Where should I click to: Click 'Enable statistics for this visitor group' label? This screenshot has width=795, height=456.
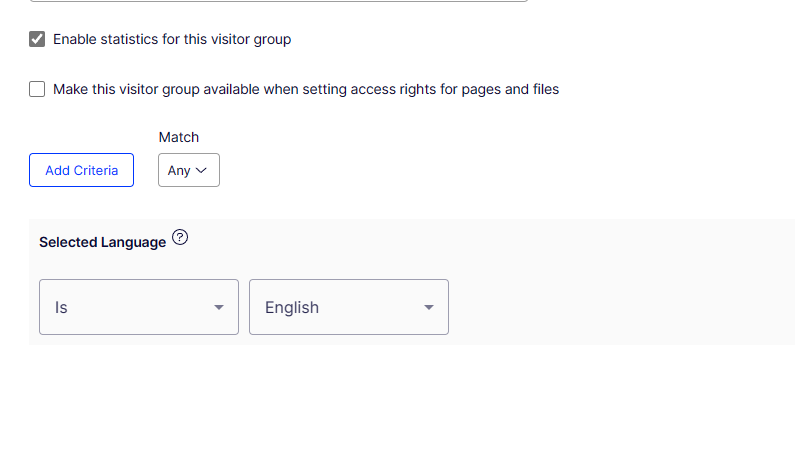coord(172,40)
